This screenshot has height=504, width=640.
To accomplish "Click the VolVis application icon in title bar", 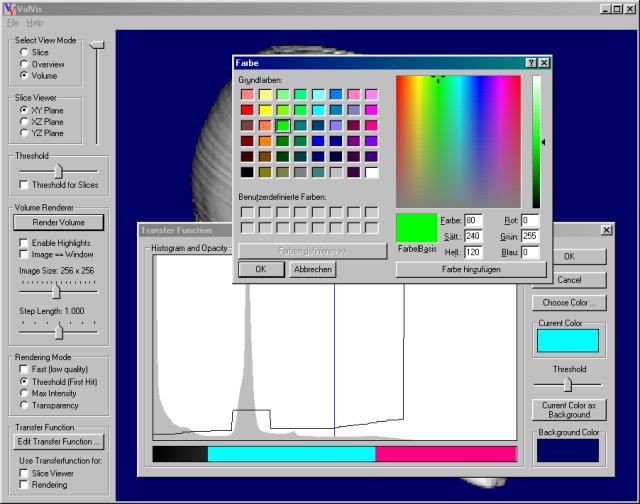I will pyautogui.click(x=10, y=8).
